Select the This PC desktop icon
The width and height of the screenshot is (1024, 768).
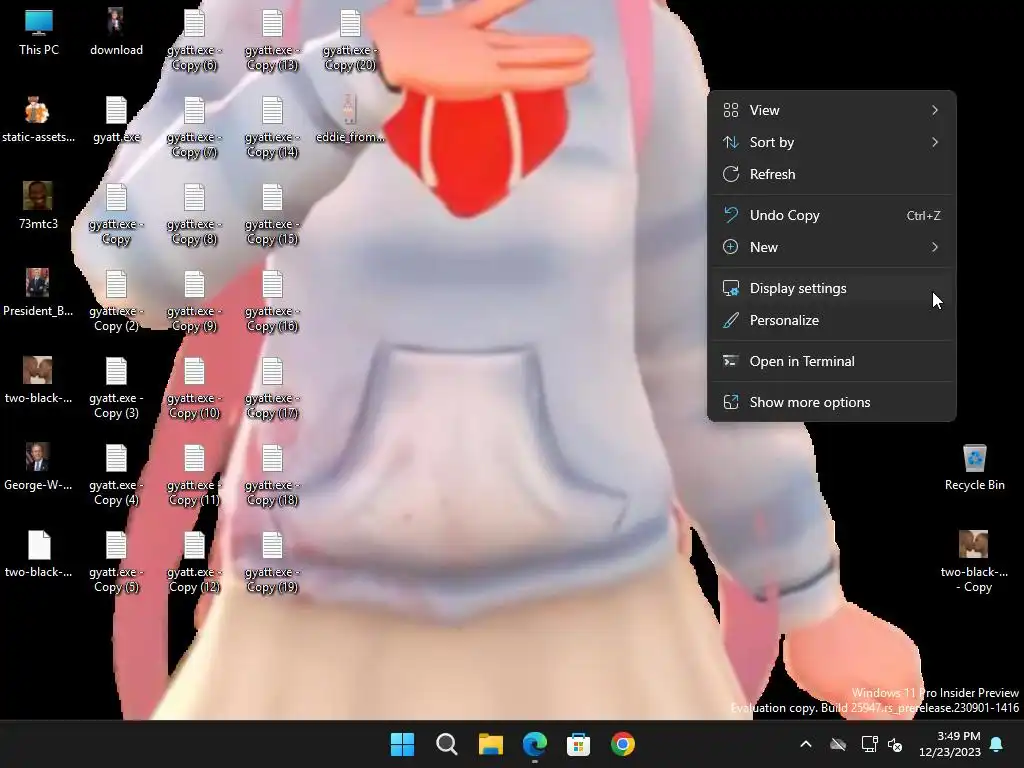(39, 33)
